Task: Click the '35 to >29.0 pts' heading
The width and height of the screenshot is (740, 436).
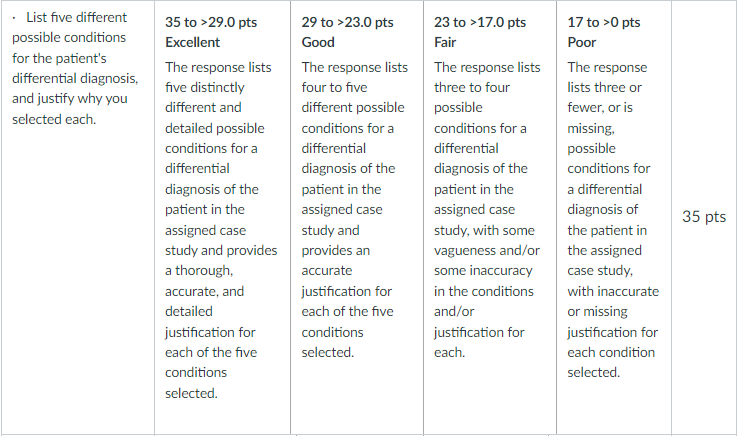Action: [211, 22]
